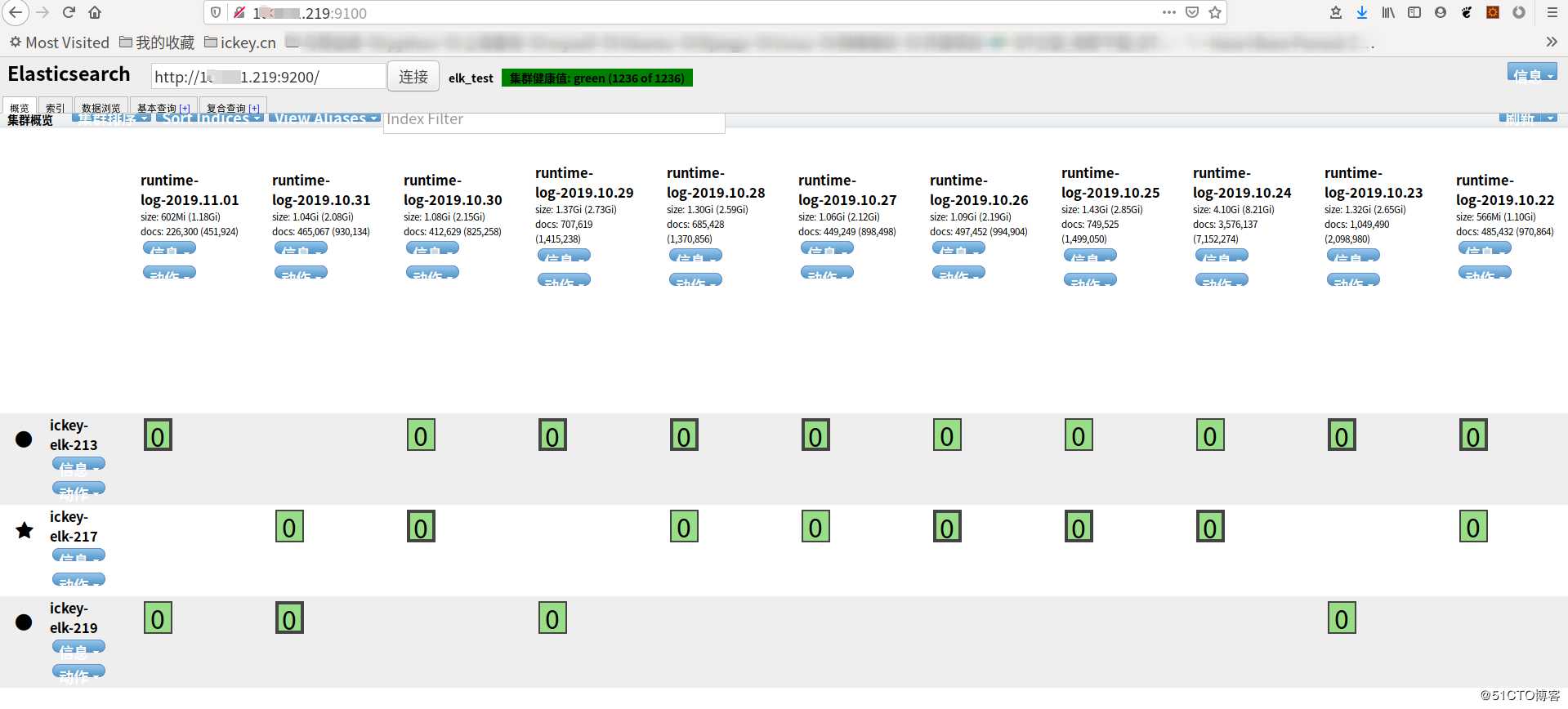Click the master star icon for ickey-elk-217
1568x709 pixels.
click(25, 530)
